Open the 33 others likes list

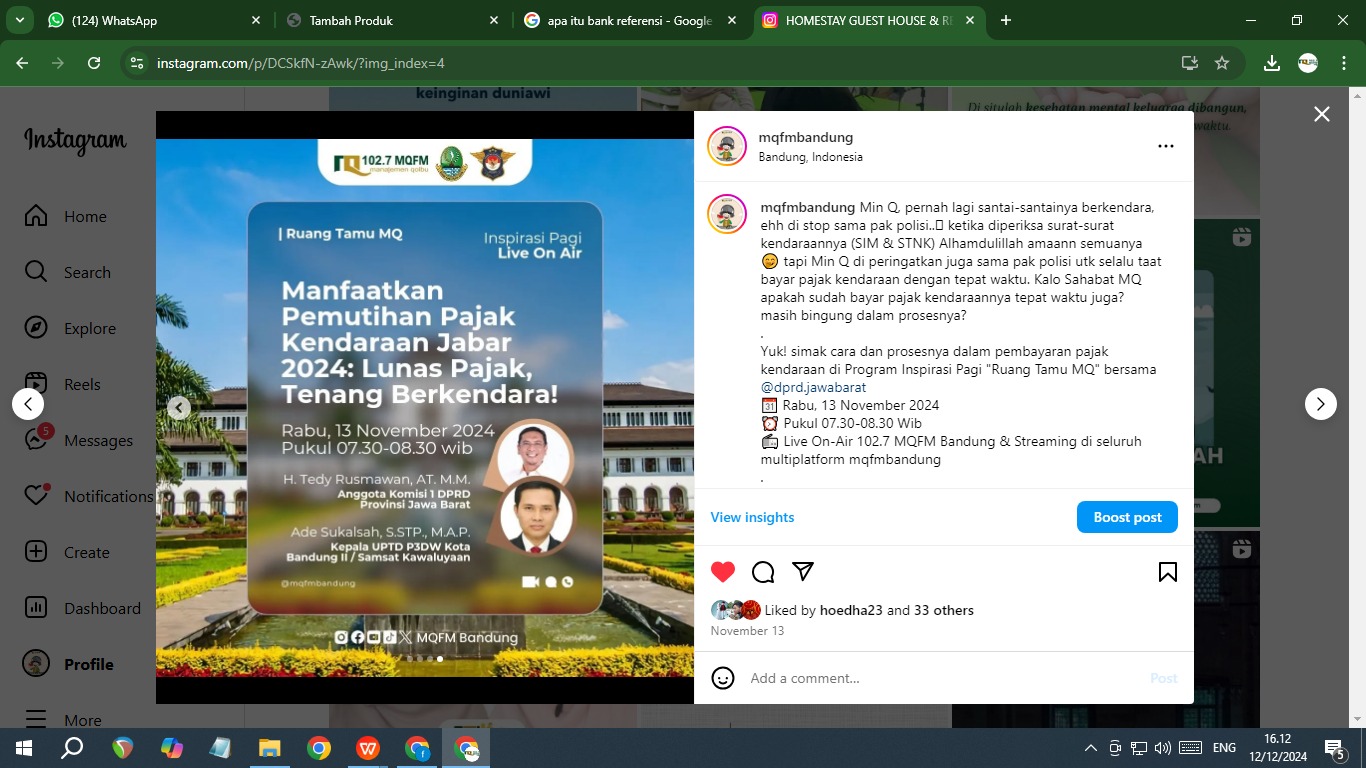[x=944, y=610]
